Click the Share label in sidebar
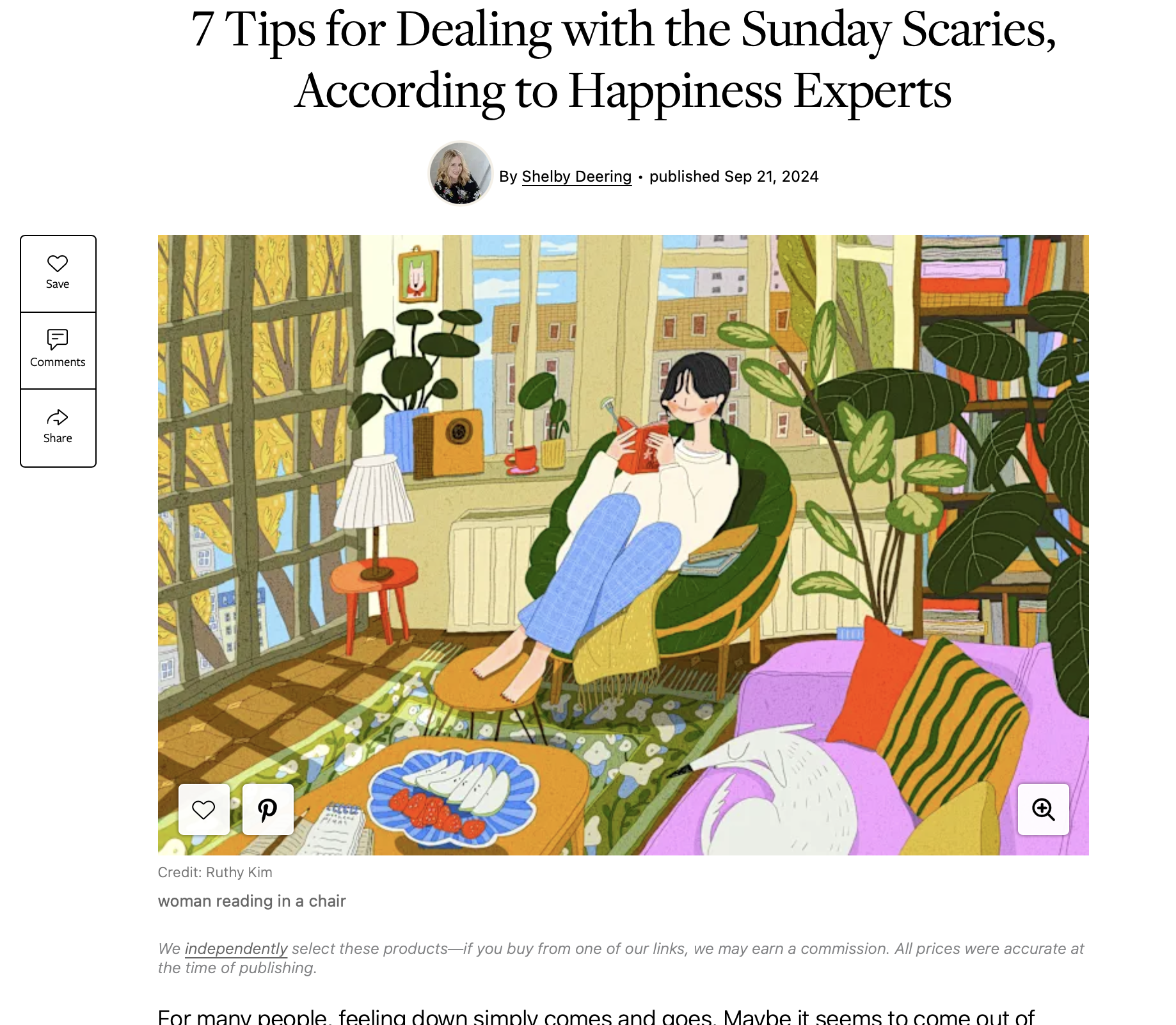This screenshot has width=1176, height=1025. [x=58, y=438]
